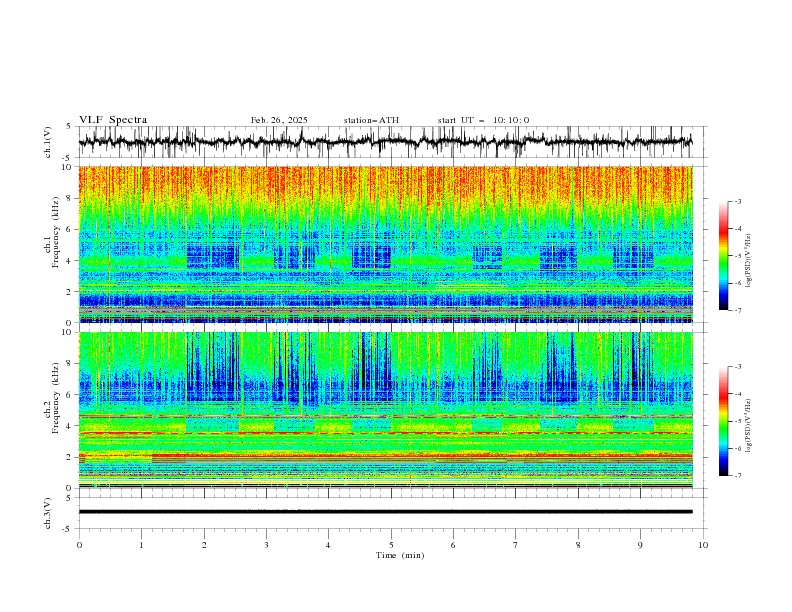The width and height of the screenshot is (792, 612).
Task: Click the ch.3 voltage trace panel
Action: pyautogui.click(x=392, y=513)
